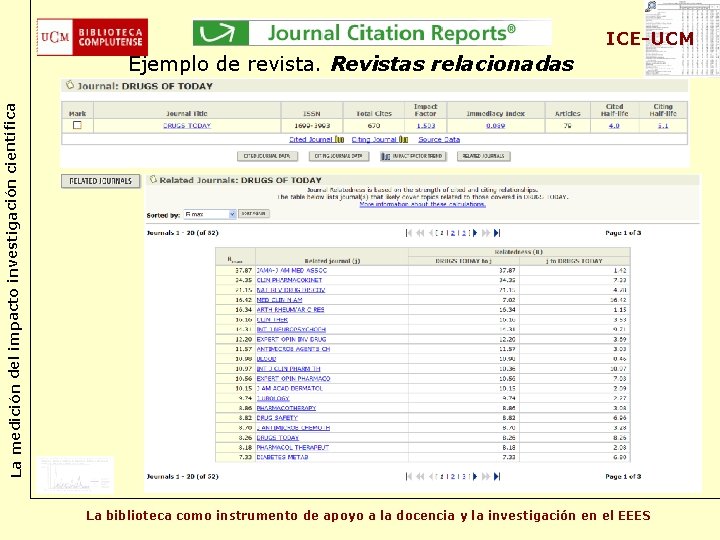720x540 pixels.
Task: Go to first page in the bottom pagination bar
Action: point(409,477)
